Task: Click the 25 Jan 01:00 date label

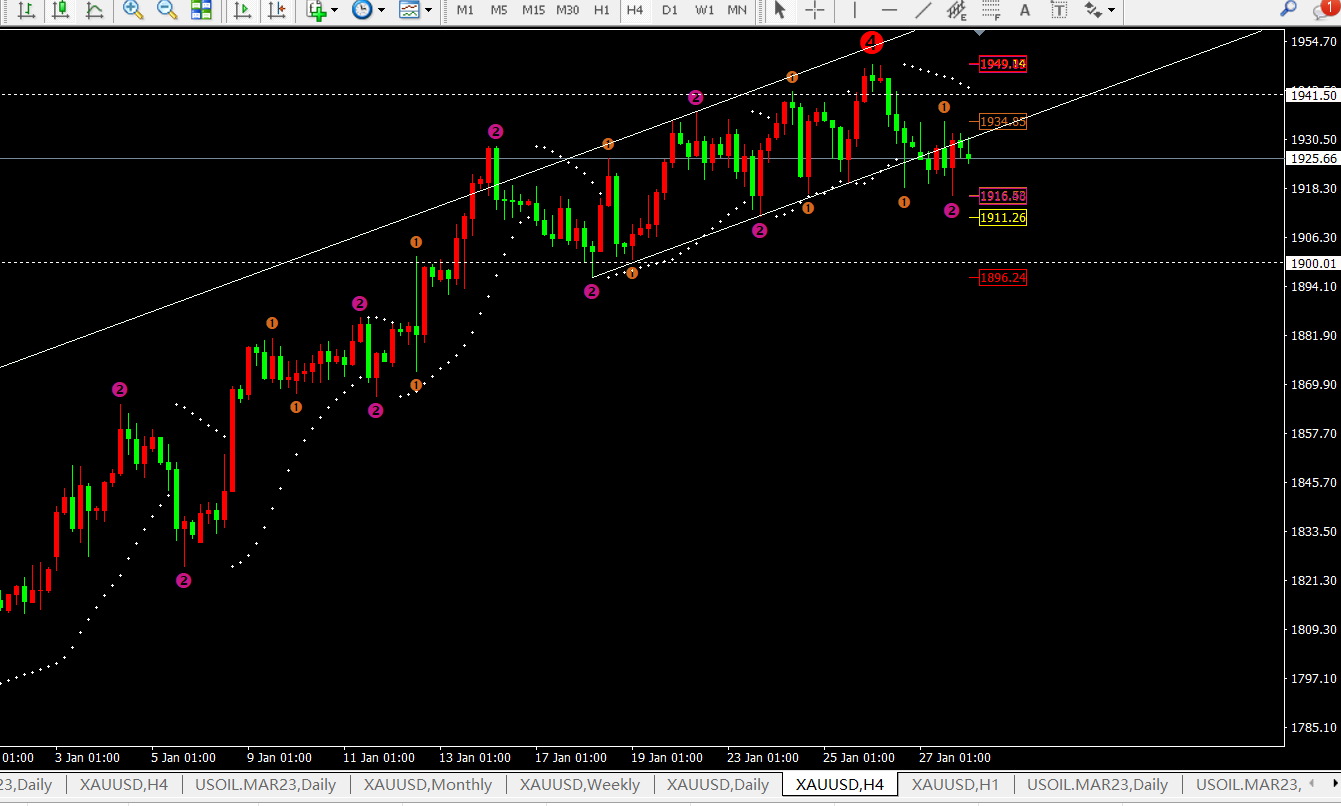Action: (x=859, y=758)
